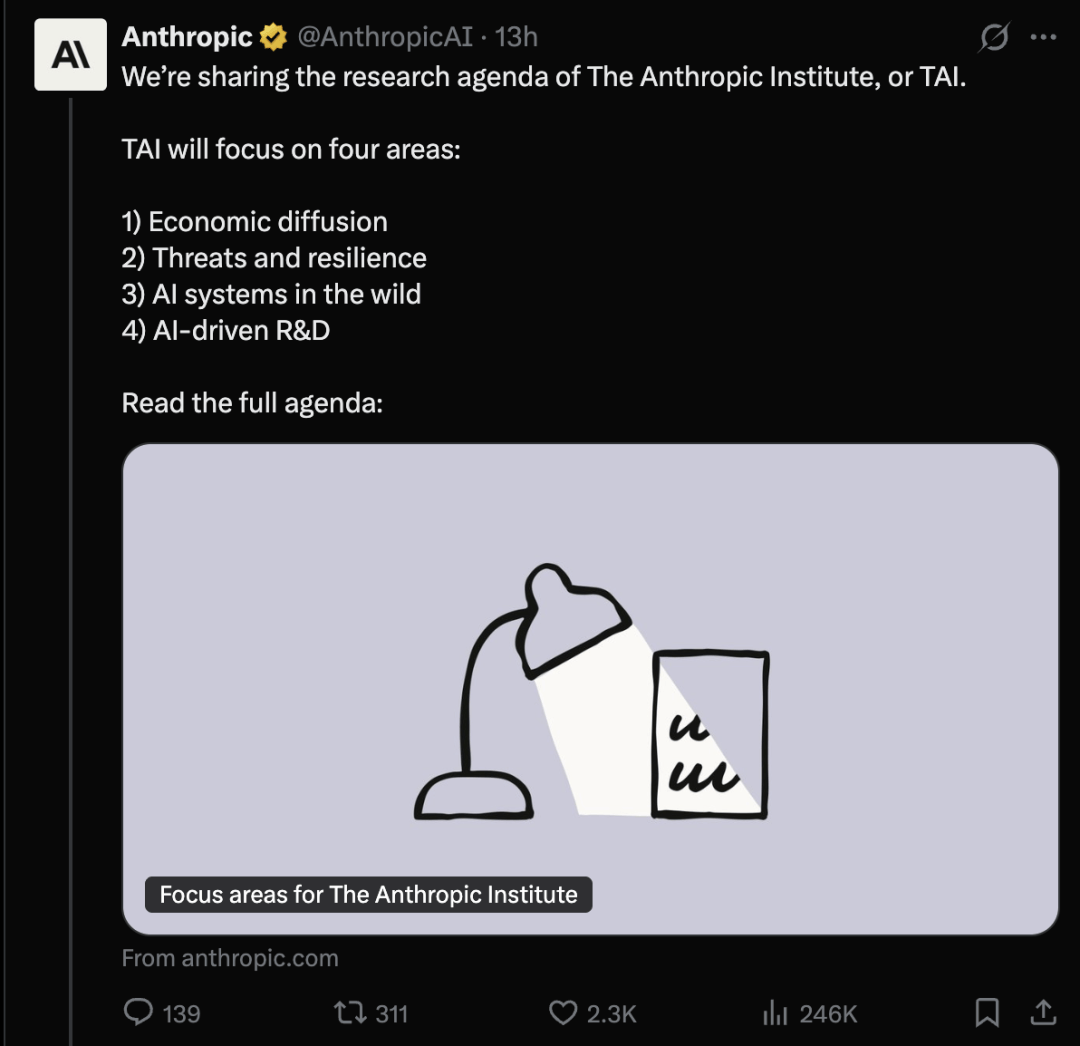
Task: Click the 246K views count
Action: (x=829, y=1014)
